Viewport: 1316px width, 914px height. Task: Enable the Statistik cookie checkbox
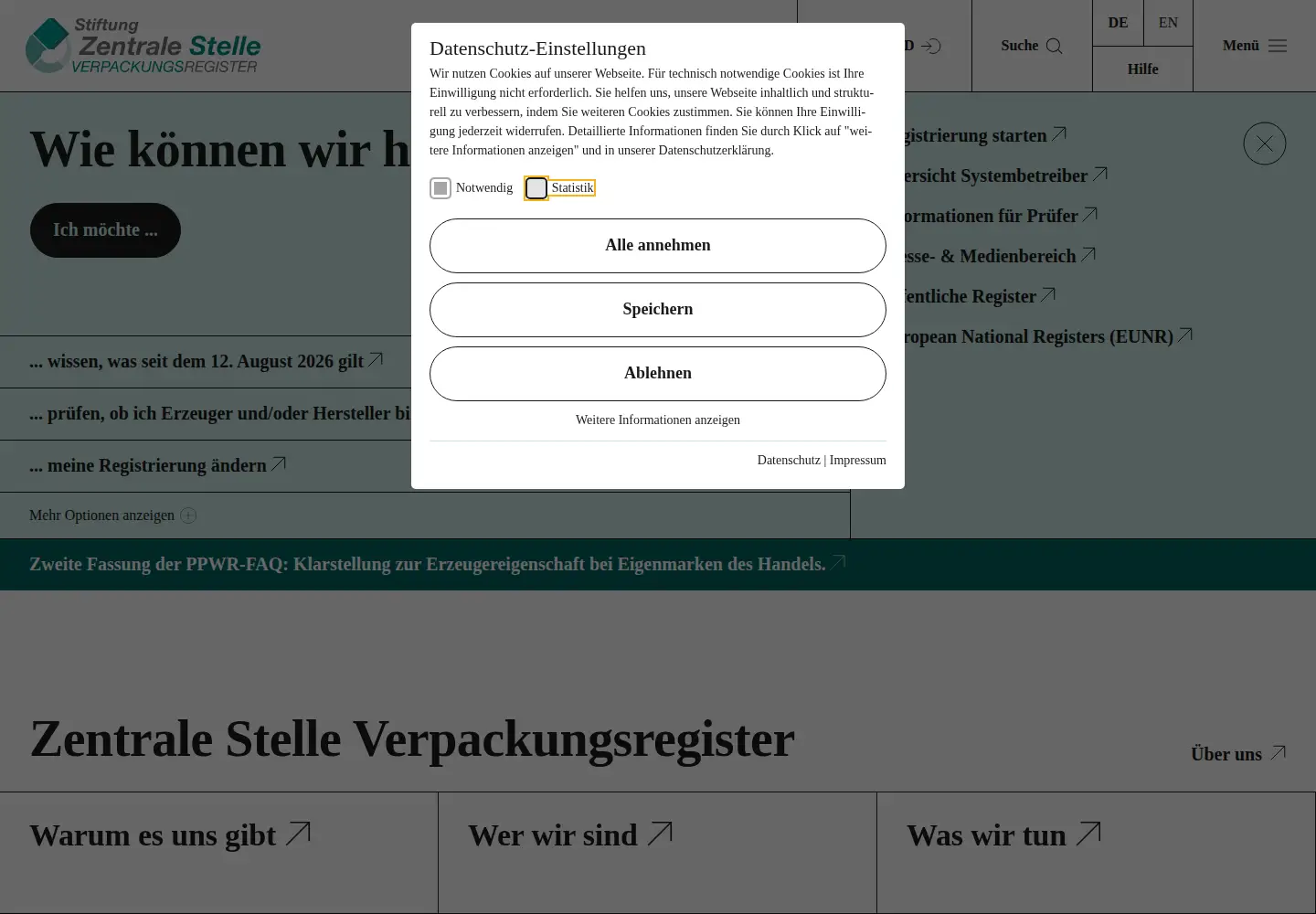pyautogui.click(x=536, y=188)
